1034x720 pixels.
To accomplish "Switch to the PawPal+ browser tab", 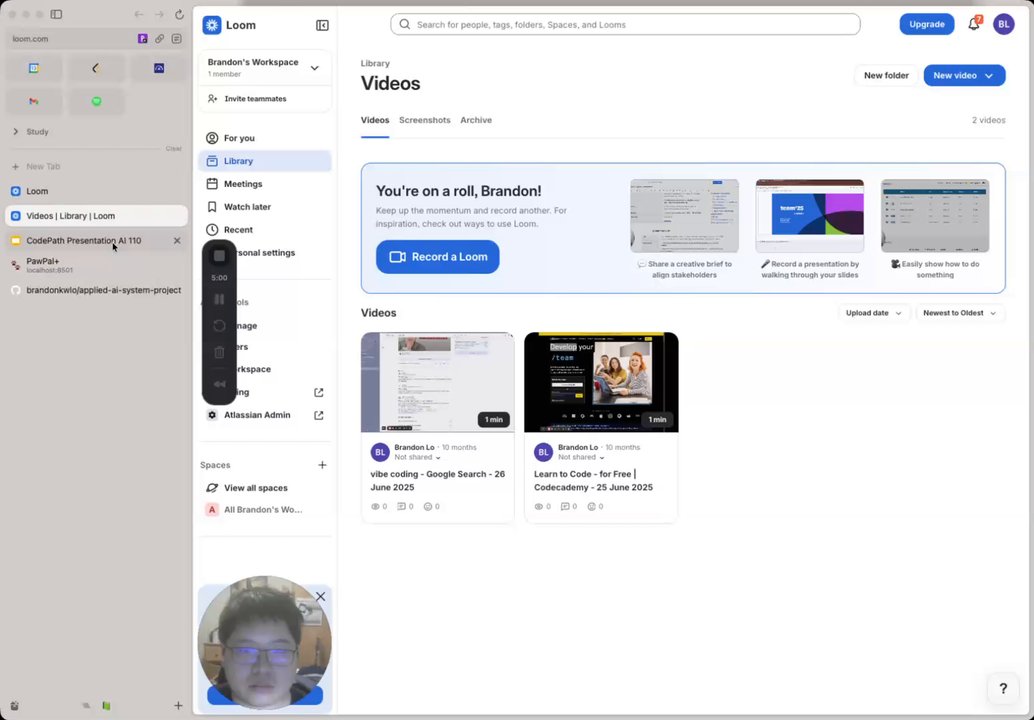I will point(96,265).
